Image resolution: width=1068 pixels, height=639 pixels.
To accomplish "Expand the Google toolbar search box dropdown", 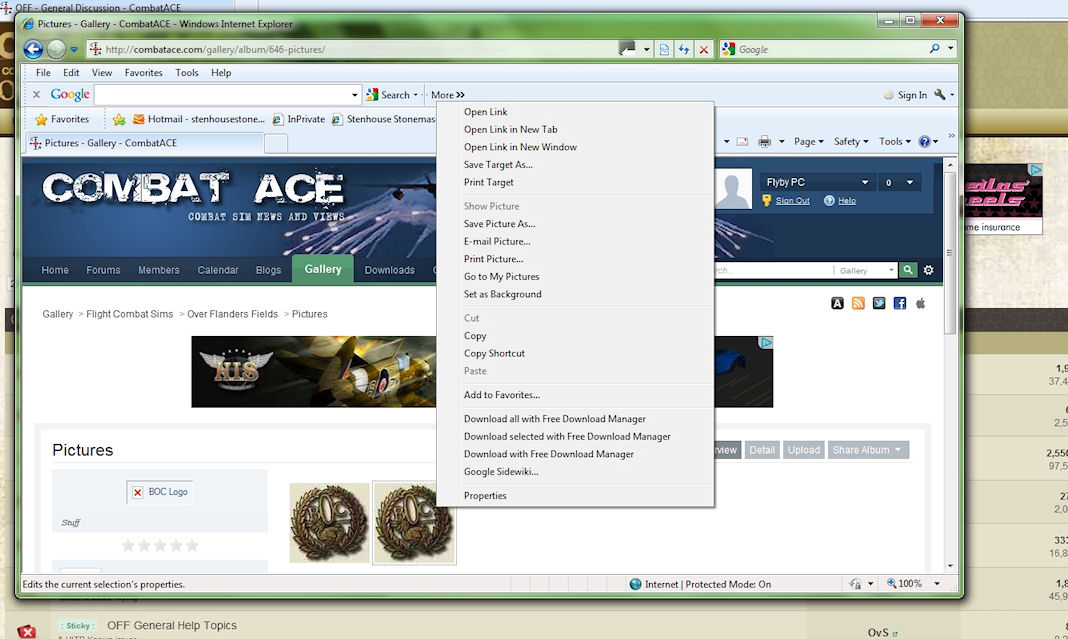I will click(x=354, y=95).
